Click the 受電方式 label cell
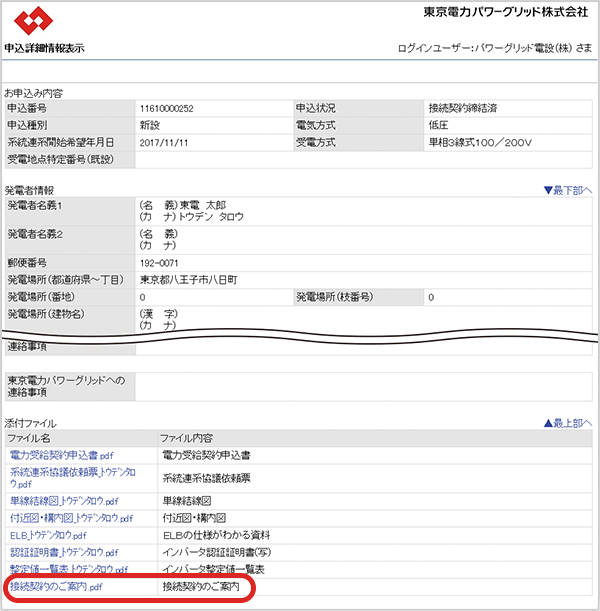600x611 pixels. [x=359, y=143]
